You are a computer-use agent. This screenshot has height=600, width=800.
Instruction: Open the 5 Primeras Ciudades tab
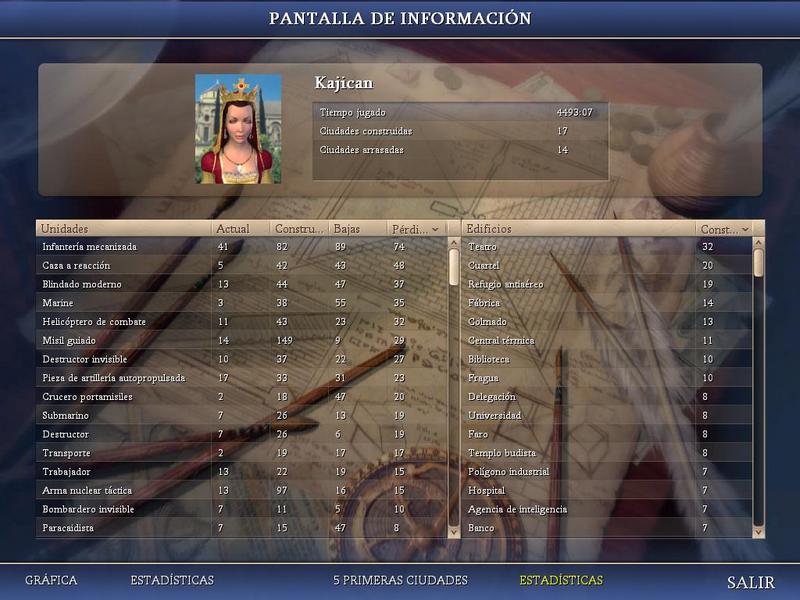point(401,580)
